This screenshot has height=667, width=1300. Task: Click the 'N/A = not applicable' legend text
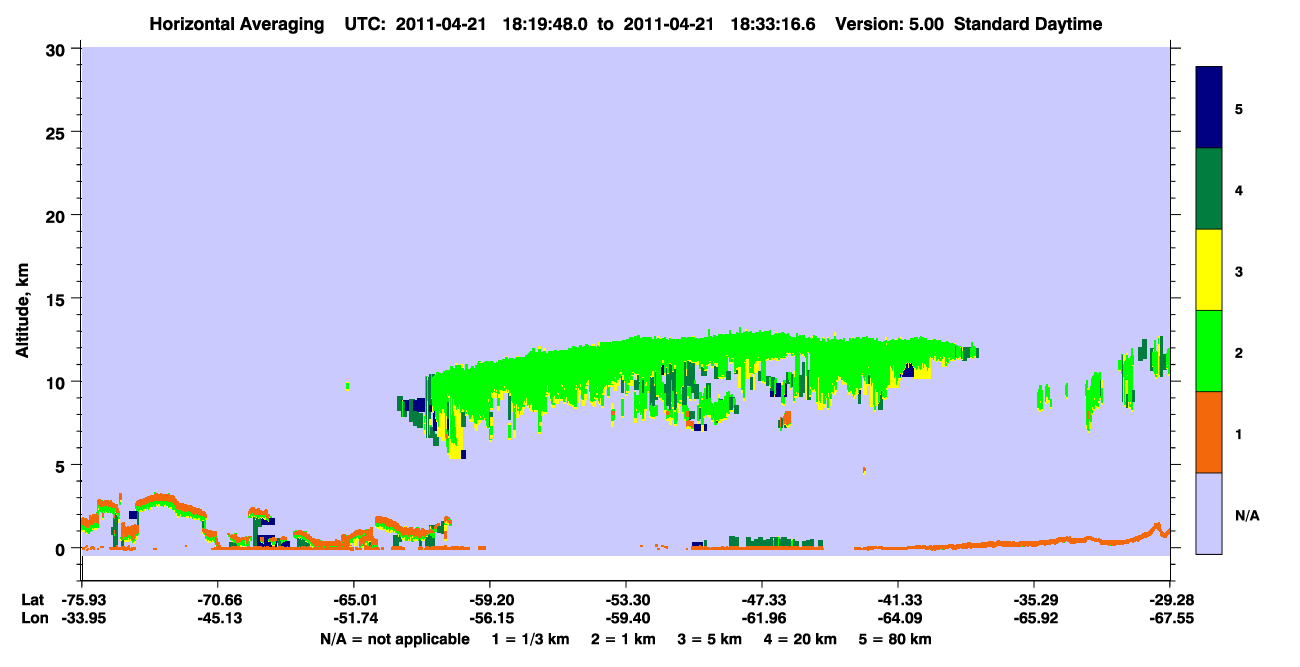pyautogui.click(x=394, y=639)
